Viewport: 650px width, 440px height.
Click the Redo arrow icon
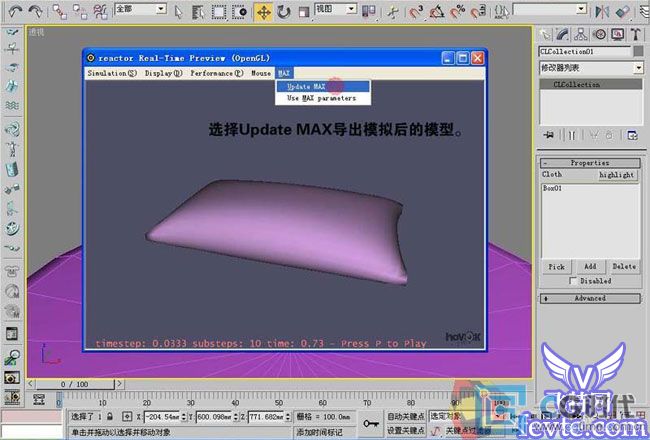tap(36, 11)
